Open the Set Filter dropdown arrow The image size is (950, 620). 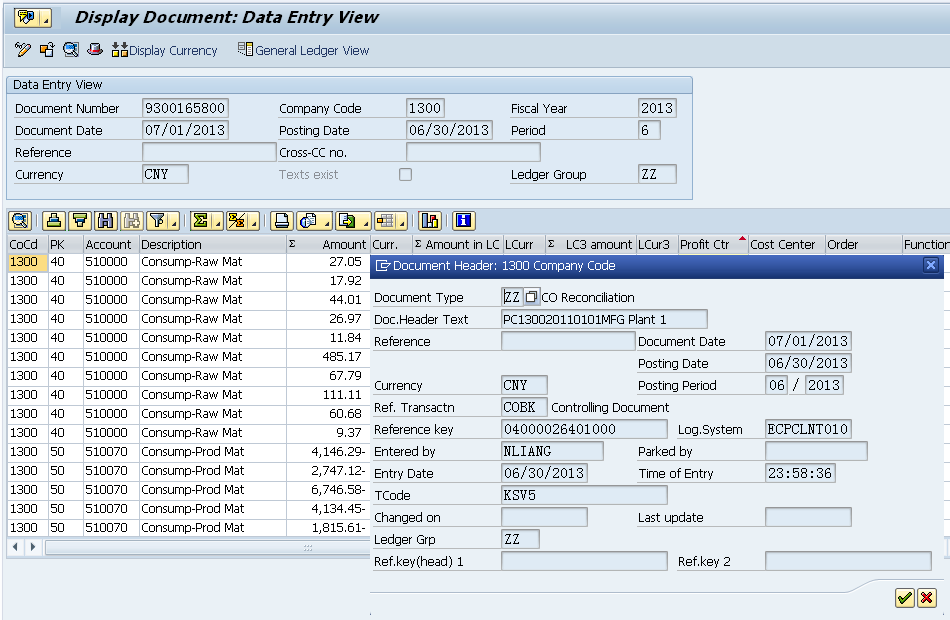pyautogui.click(x=175, y=222)
